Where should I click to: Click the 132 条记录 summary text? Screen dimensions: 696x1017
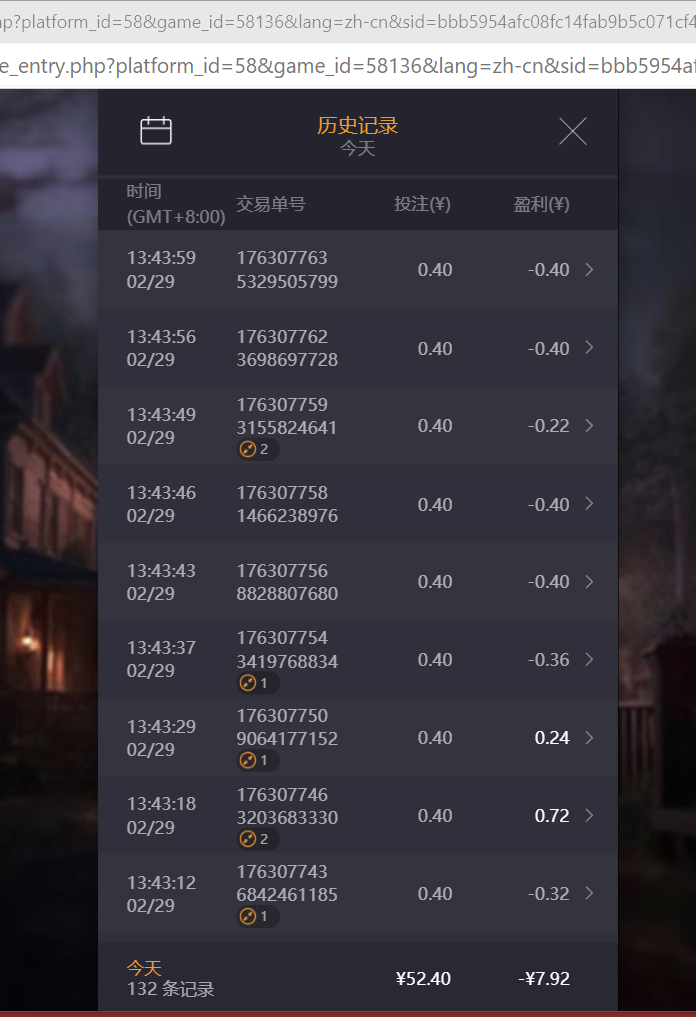click(171, 989)
